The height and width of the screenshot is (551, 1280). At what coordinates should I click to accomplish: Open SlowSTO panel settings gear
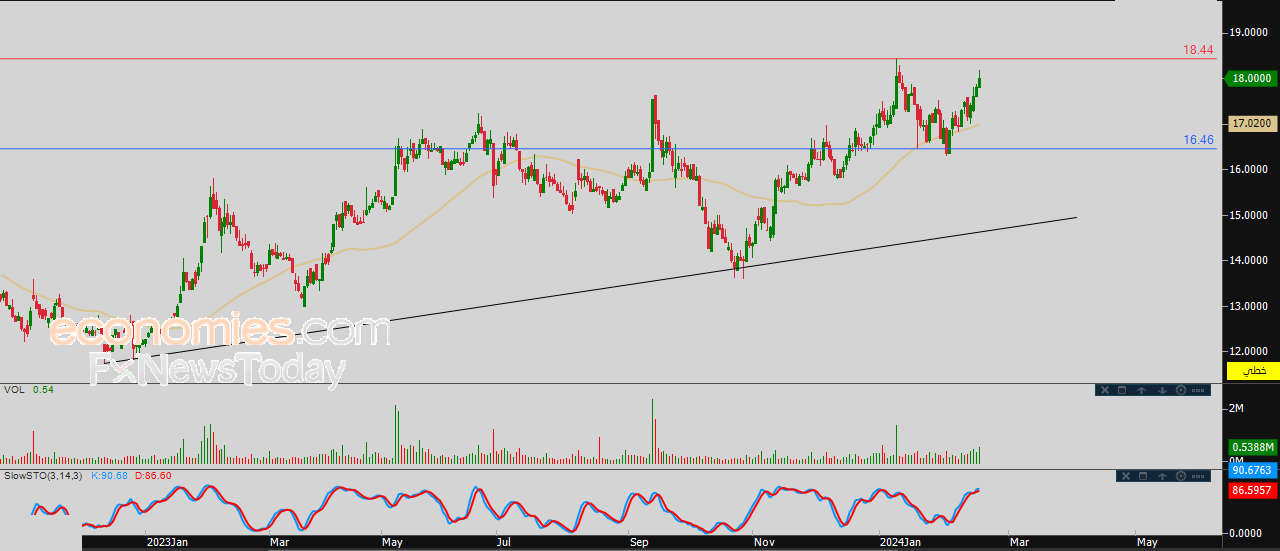click(x=1181, y=476)
